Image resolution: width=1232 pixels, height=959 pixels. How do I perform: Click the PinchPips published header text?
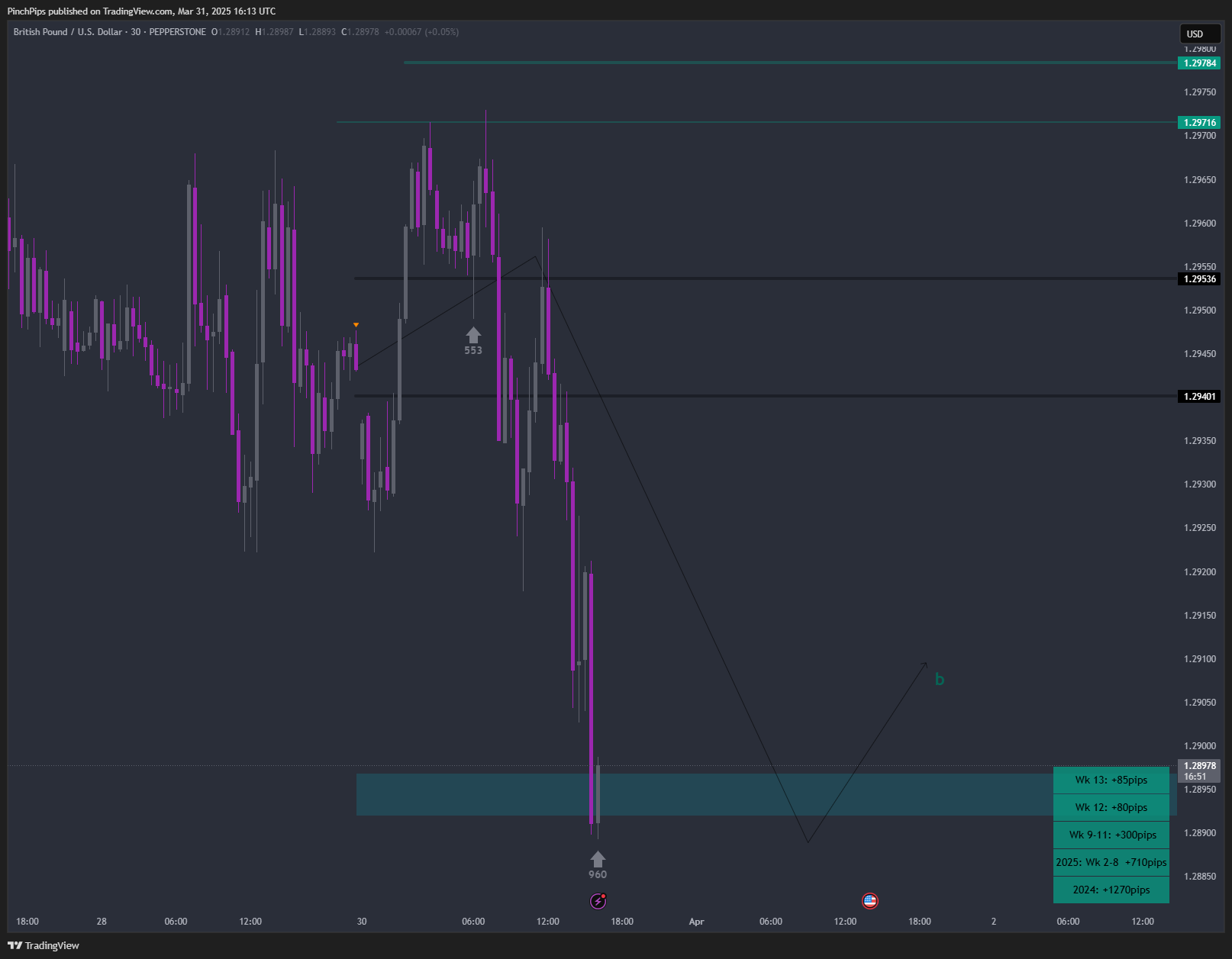[141, 11]
